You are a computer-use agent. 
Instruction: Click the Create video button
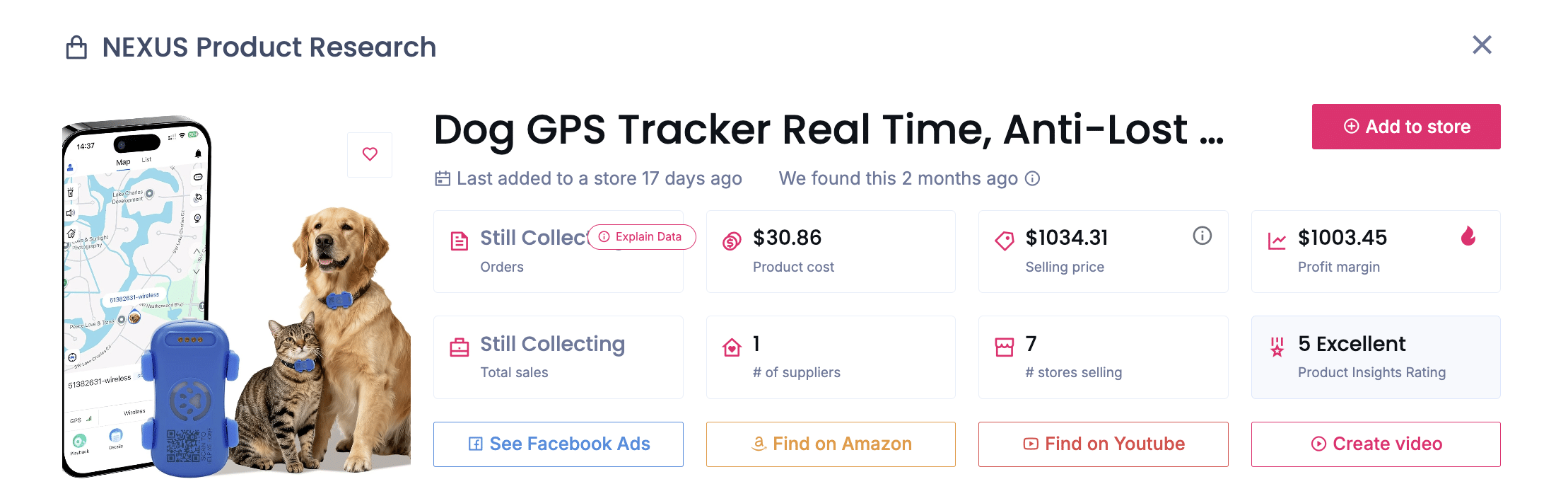pos(1375,444)
